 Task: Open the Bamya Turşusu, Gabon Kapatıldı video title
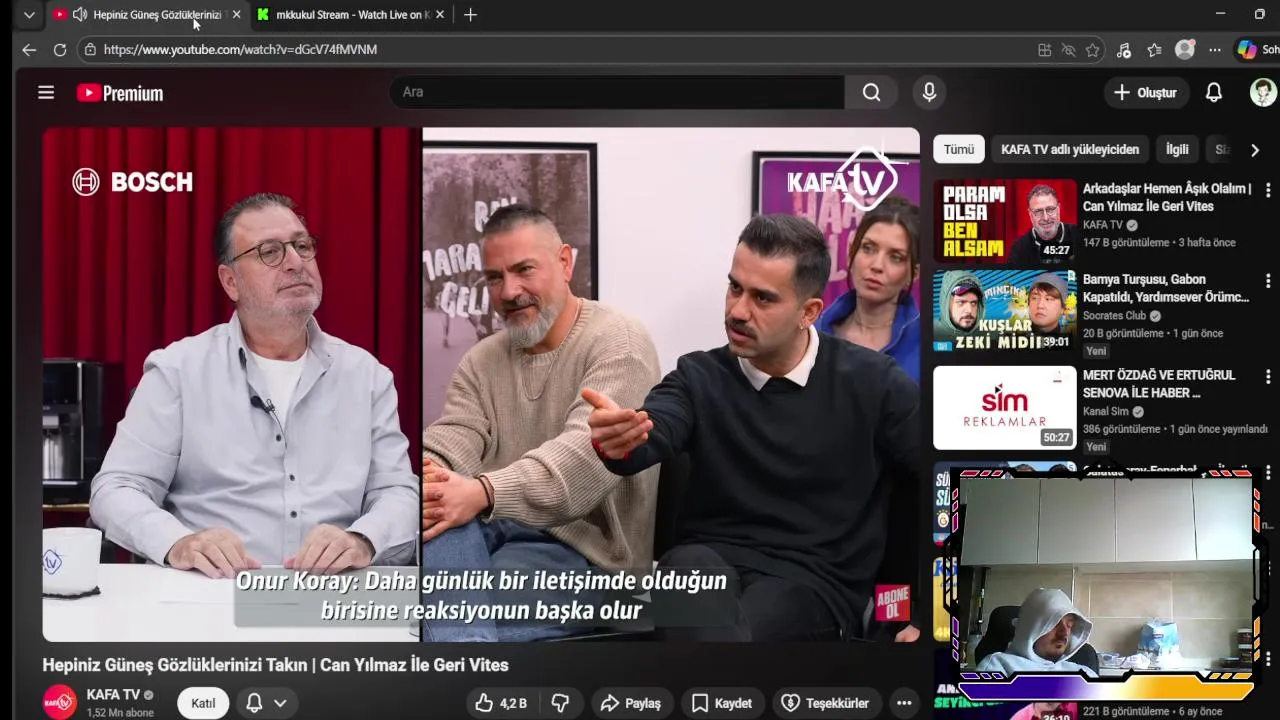[x=1166, y=288]
